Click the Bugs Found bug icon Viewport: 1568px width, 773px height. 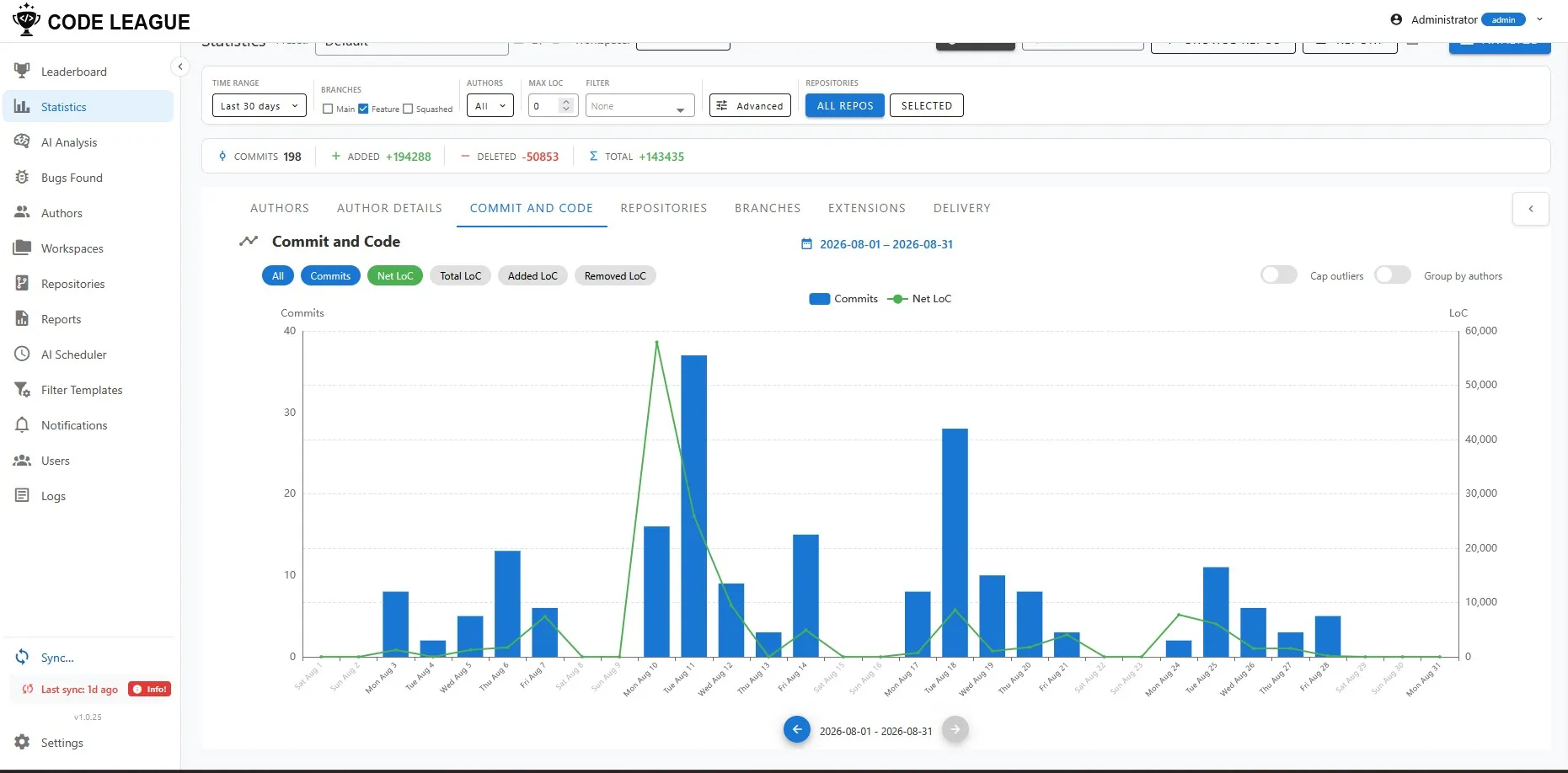(x=23, y=177)
